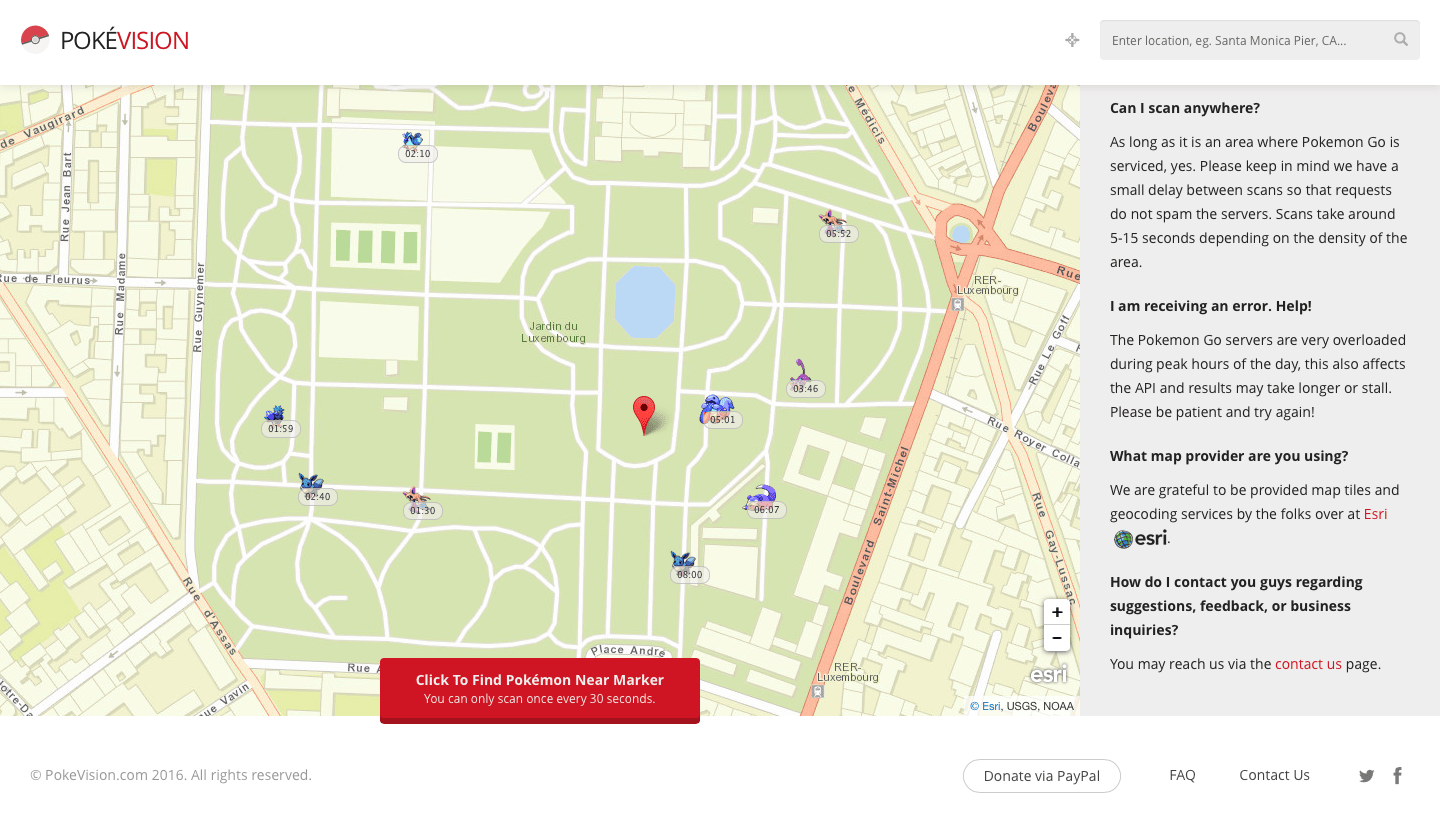Click Find Pokémon Near Marker button
The image size is (1440, 836).
540,689
